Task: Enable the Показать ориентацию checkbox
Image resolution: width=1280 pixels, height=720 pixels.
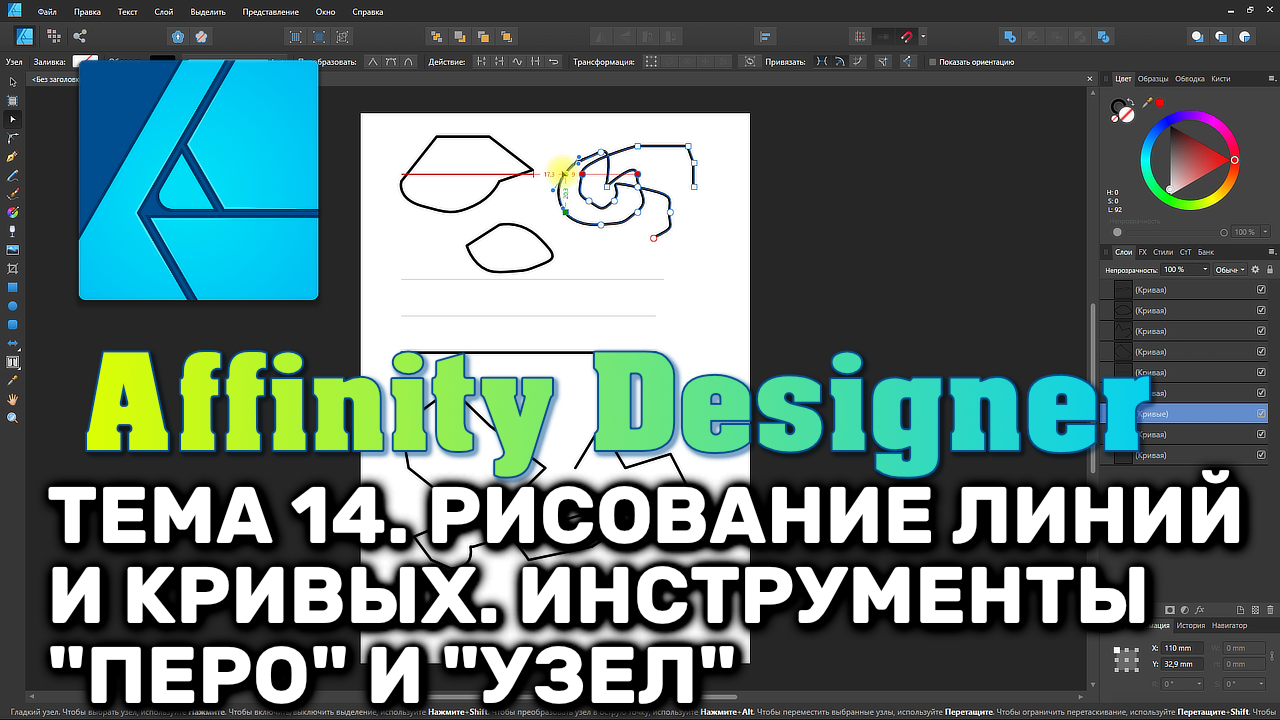Action: pos(933,62)
